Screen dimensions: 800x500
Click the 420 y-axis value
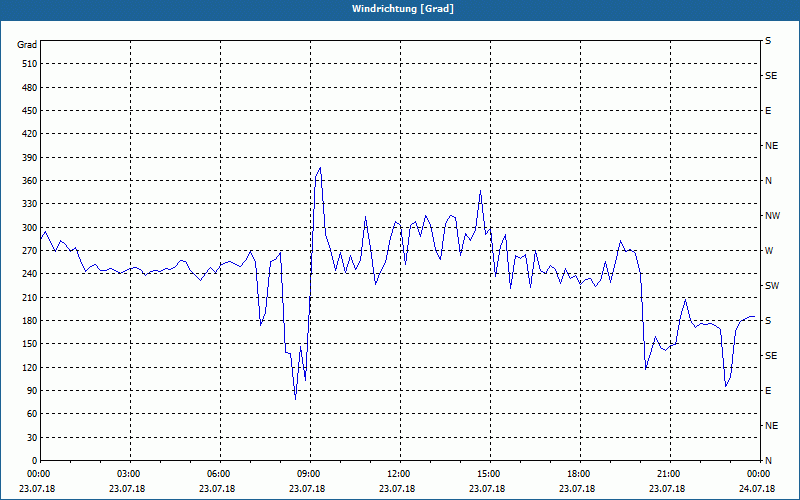[x=30, y=134]
